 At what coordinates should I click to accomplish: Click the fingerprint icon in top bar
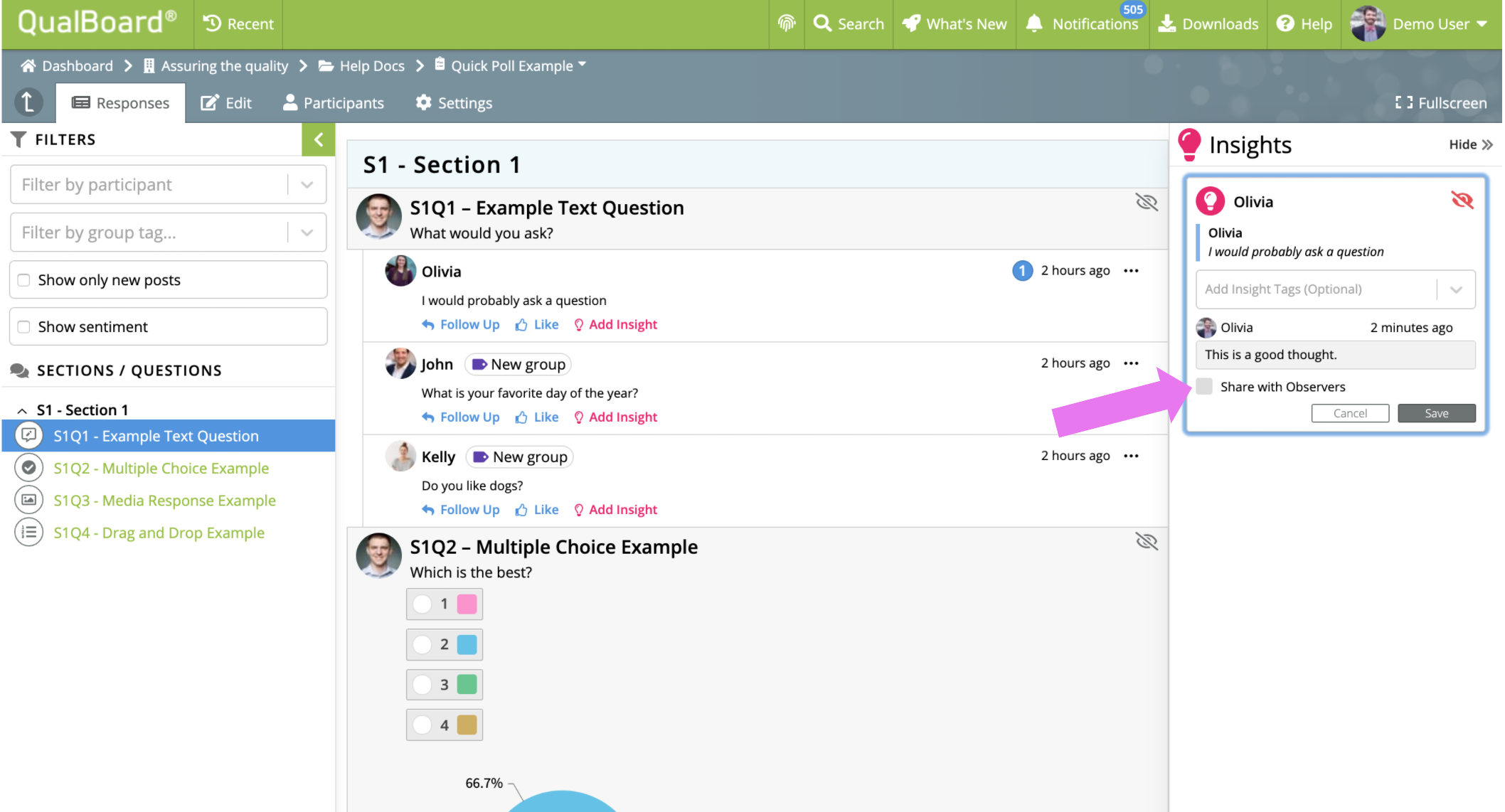[x=786, y=23]
